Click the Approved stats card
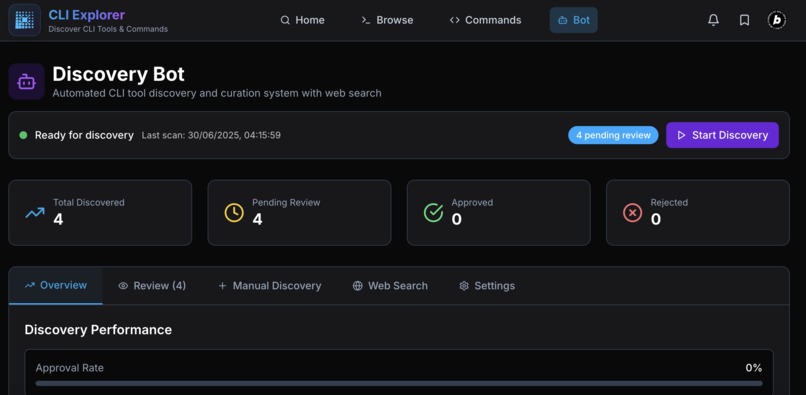 [499, 212]
